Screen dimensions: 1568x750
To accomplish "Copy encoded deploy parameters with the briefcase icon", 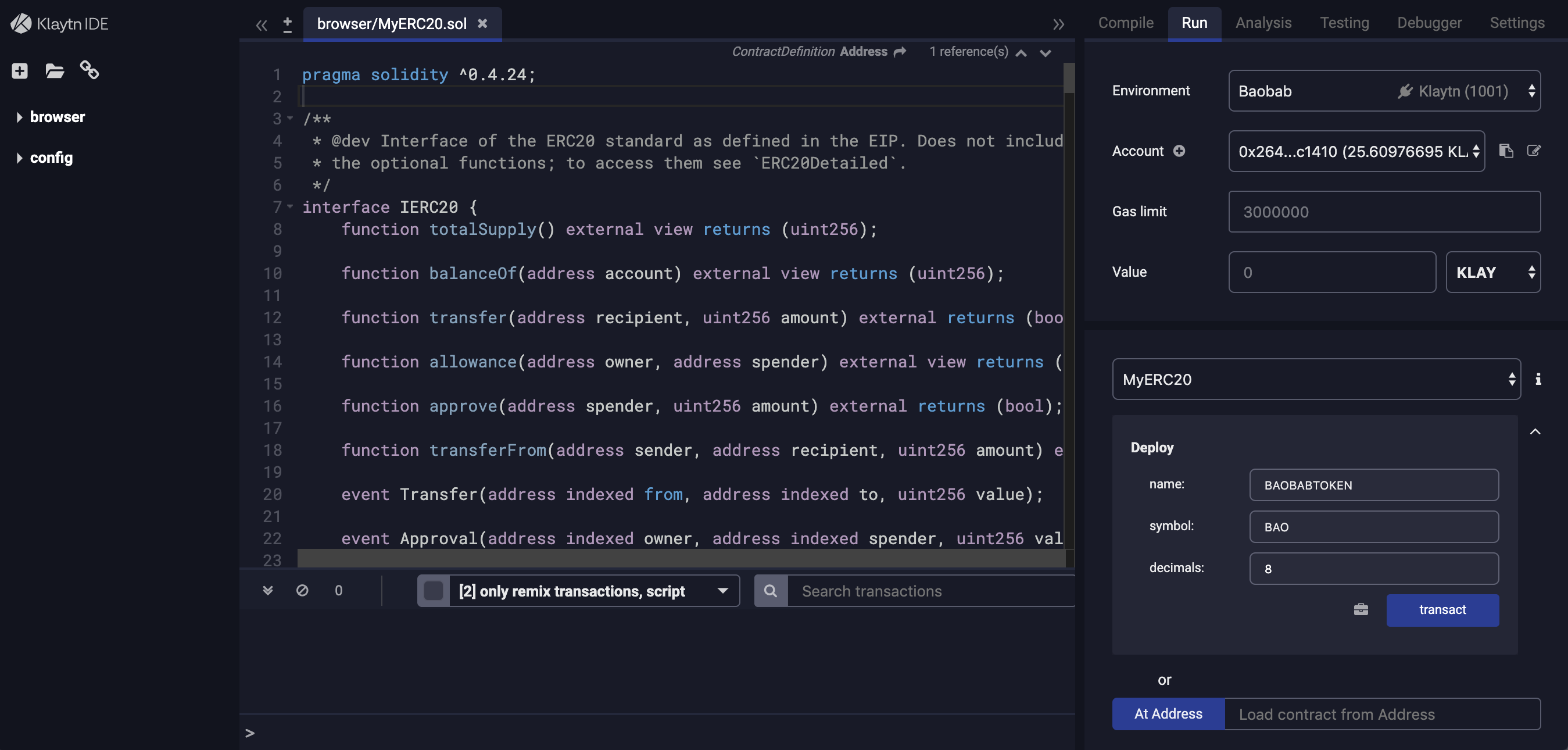I will pos(1361,609).
